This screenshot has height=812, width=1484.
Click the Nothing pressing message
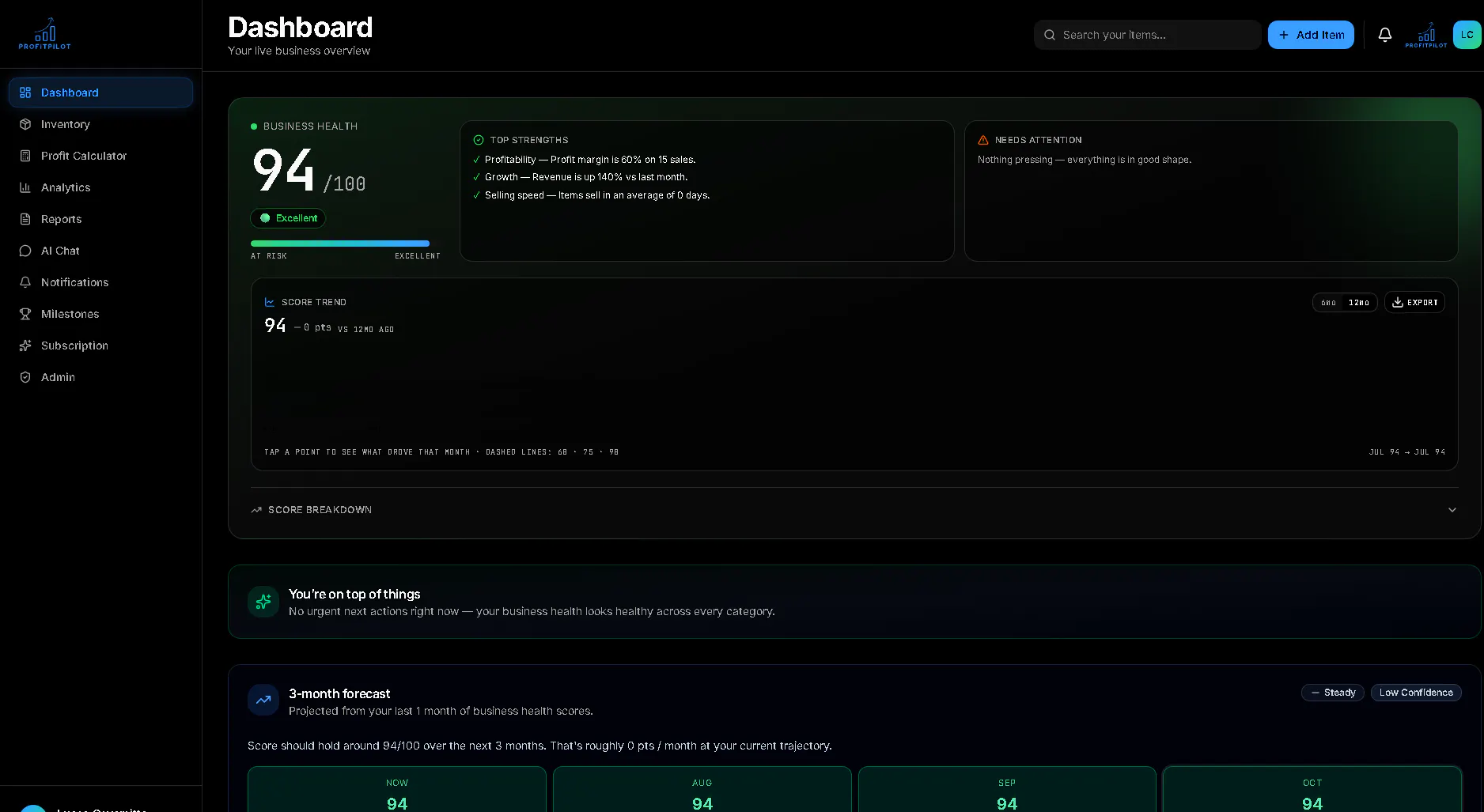pos(1085,160)
